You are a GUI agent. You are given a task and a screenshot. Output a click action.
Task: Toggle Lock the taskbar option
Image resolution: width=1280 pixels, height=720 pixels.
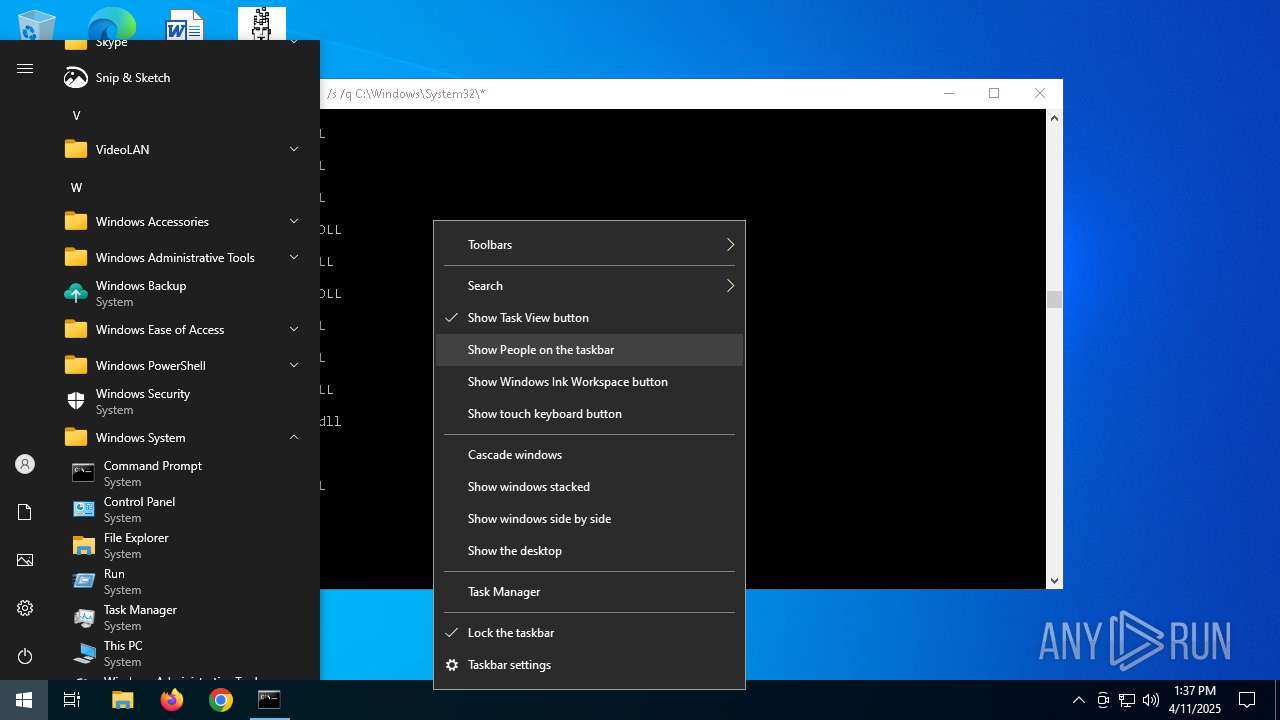(590, 633)
